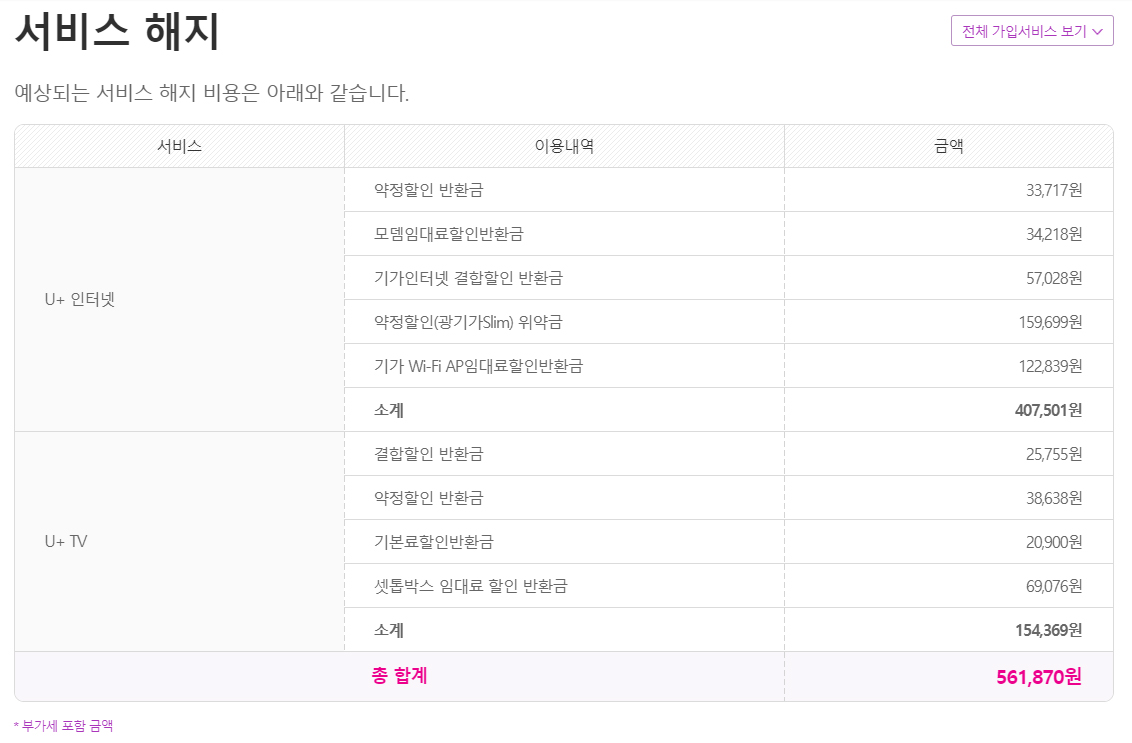This screenshot has width=1132, height=743.
Task: Select the U+ 인터넷 service cell
Action: 80,299
